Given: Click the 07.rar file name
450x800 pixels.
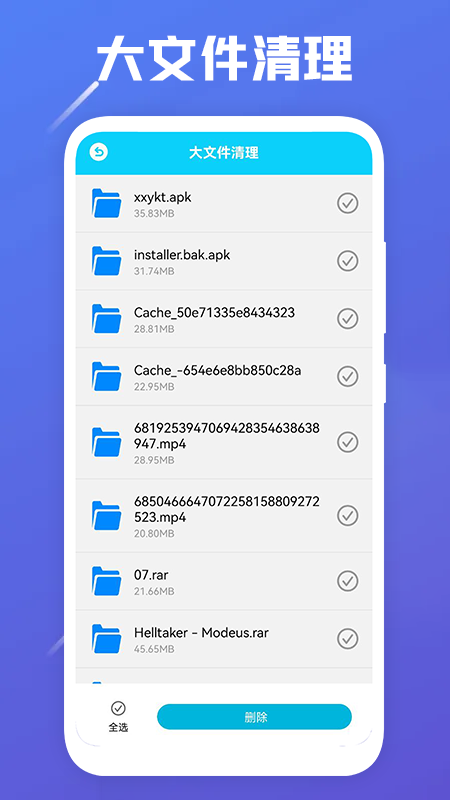Looking at the screenshot, I should [151, 575].
